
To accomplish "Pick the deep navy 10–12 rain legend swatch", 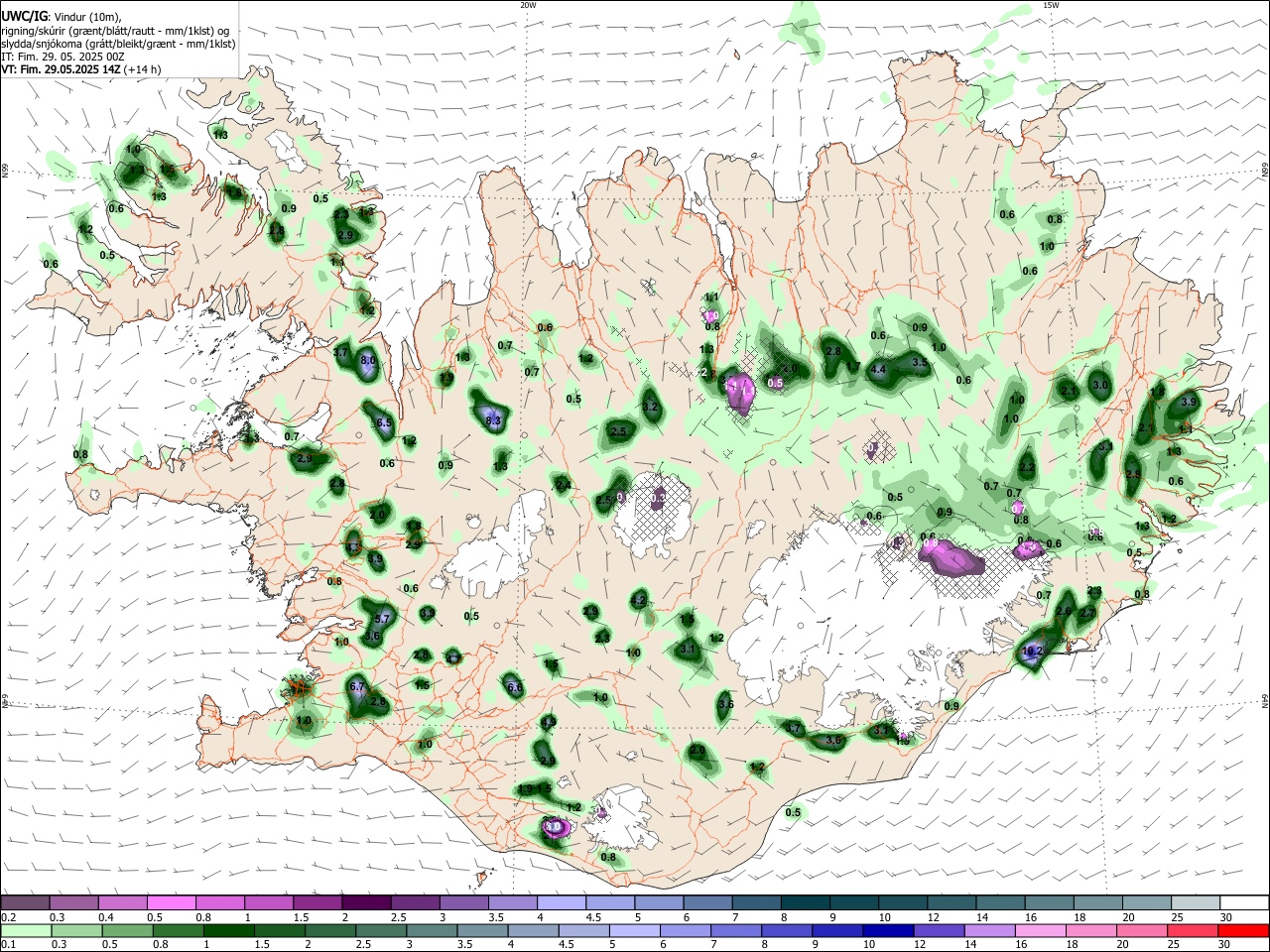I will [x=888, y=931].
